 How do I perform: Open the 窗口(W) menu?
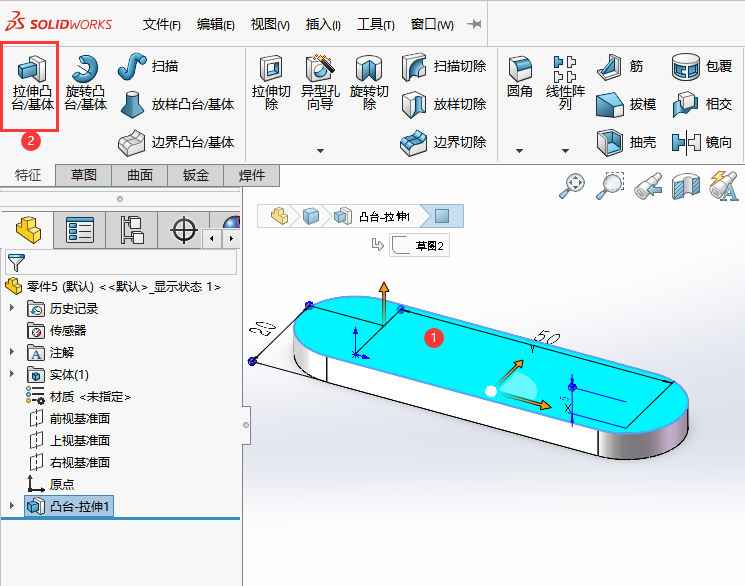(x=432, y=24)
